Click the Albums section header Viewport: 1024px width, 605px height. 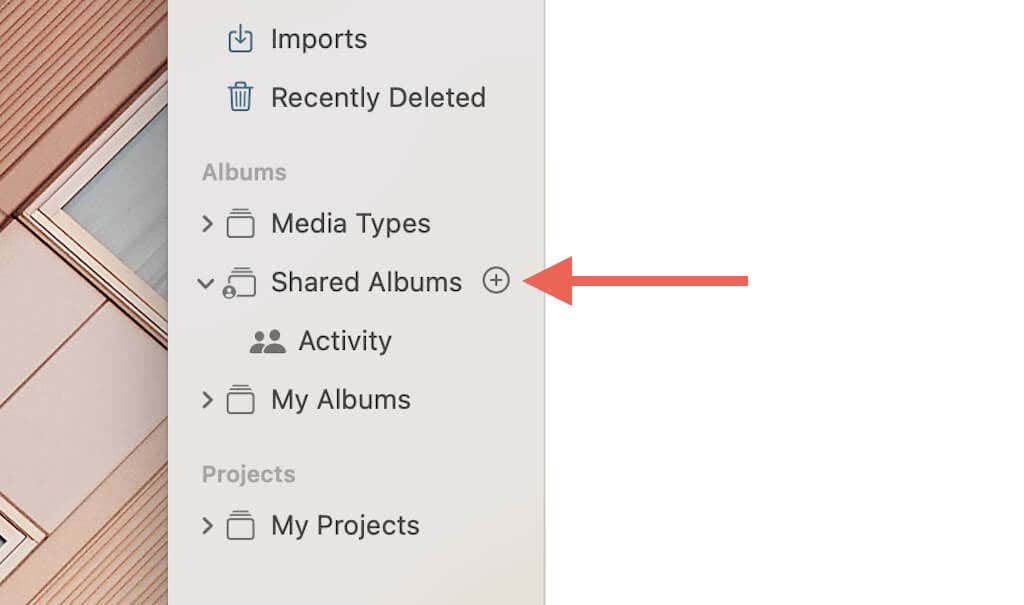coord(244,172)
